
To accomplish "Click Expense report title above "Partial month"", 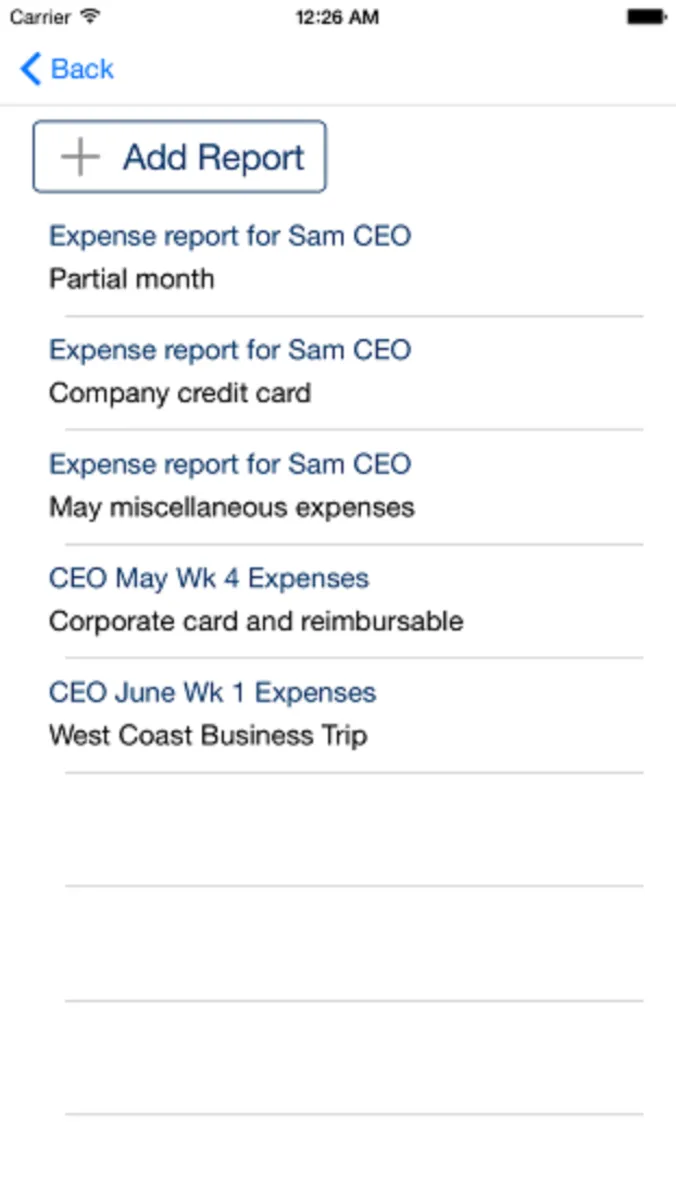I will pos(230,236).
